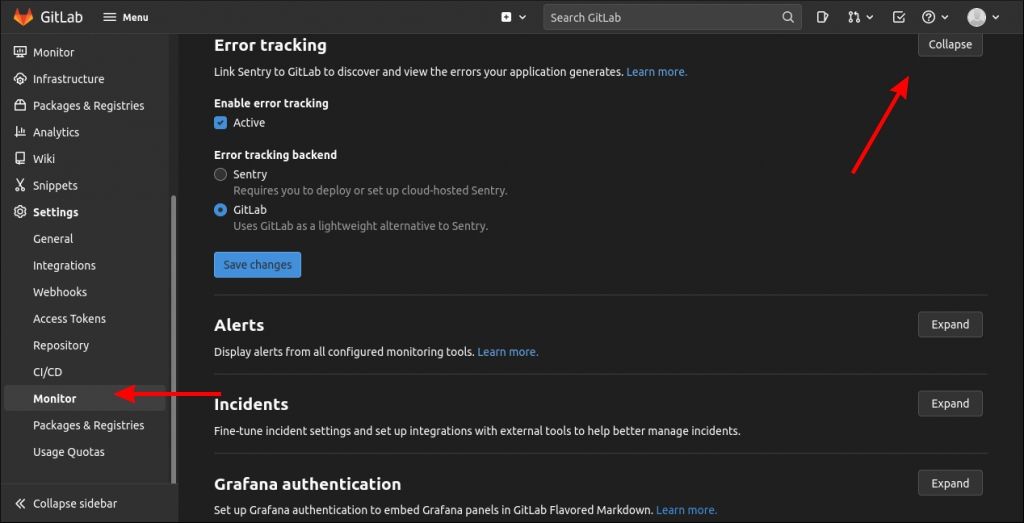Image resolution: width=1024 pixels, height=523 pixels.
Task: Collapse the Error tracking section
Action: tap(950, 44)
